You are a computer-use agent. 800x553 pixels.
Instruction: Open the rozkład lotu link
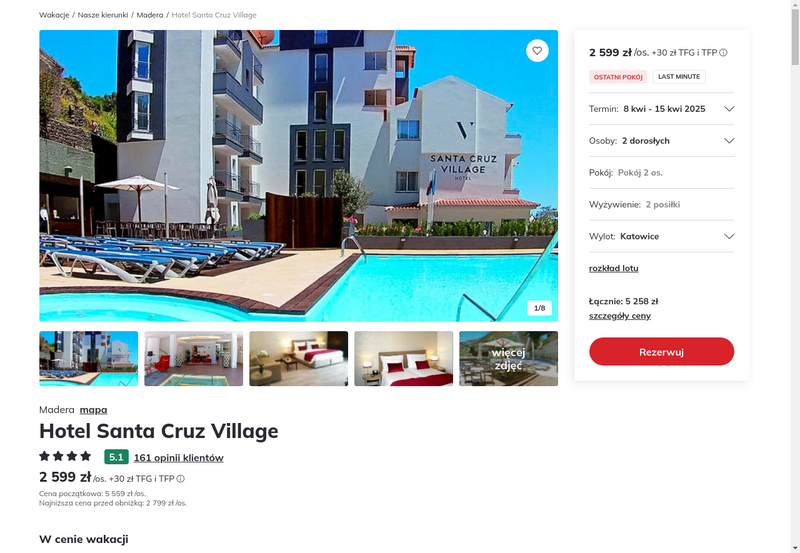613,268
